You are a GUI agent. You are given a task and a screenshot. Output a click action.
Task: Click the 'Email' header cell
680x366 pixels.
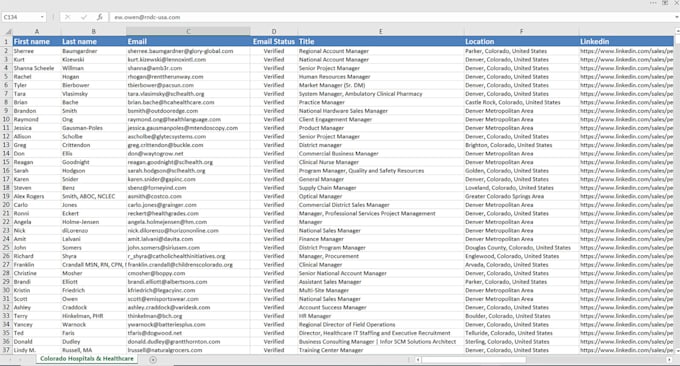188,42
